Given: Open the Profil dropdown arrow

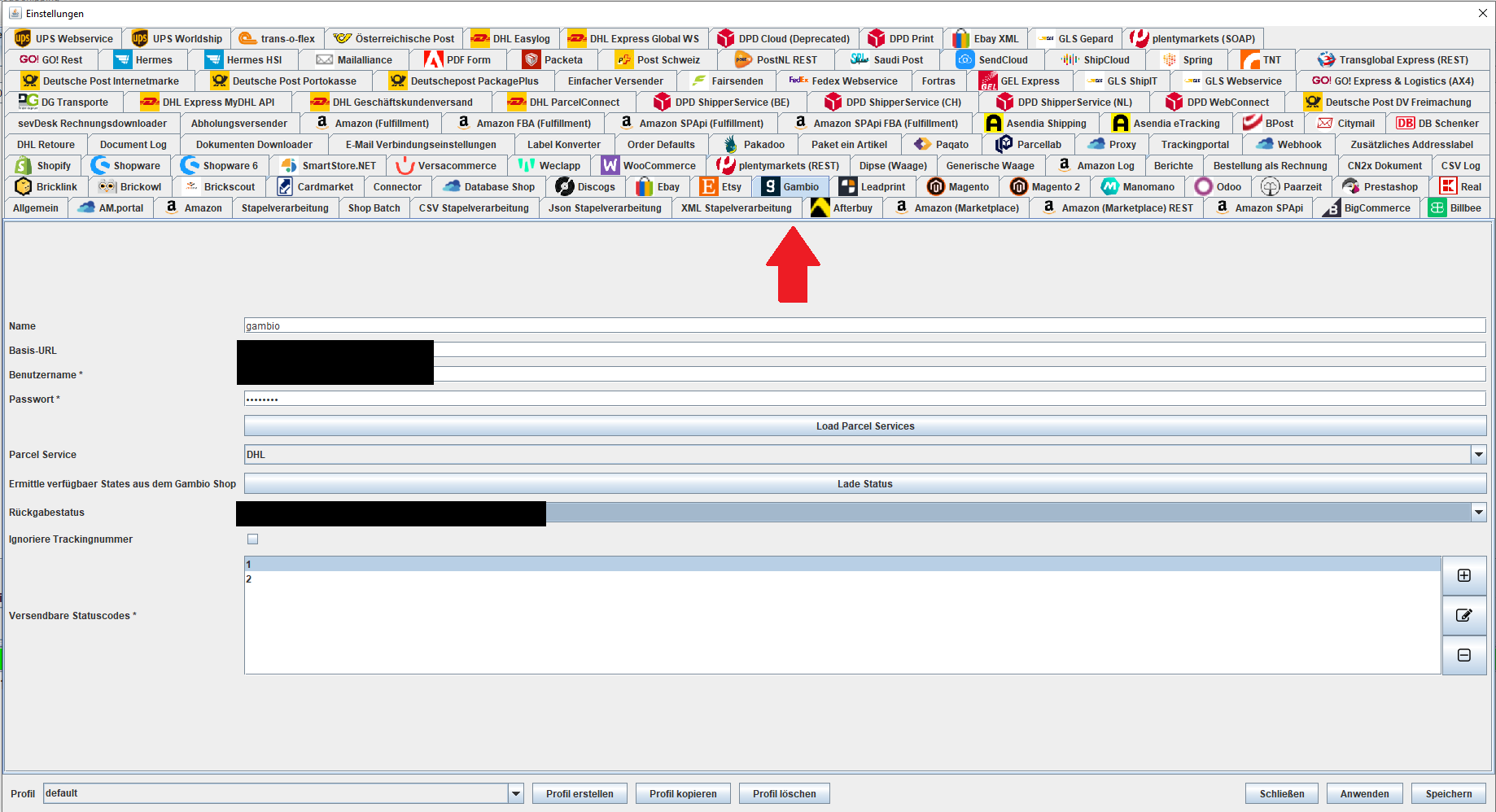Looking at the screenshot, I should (x=515, y=793).
